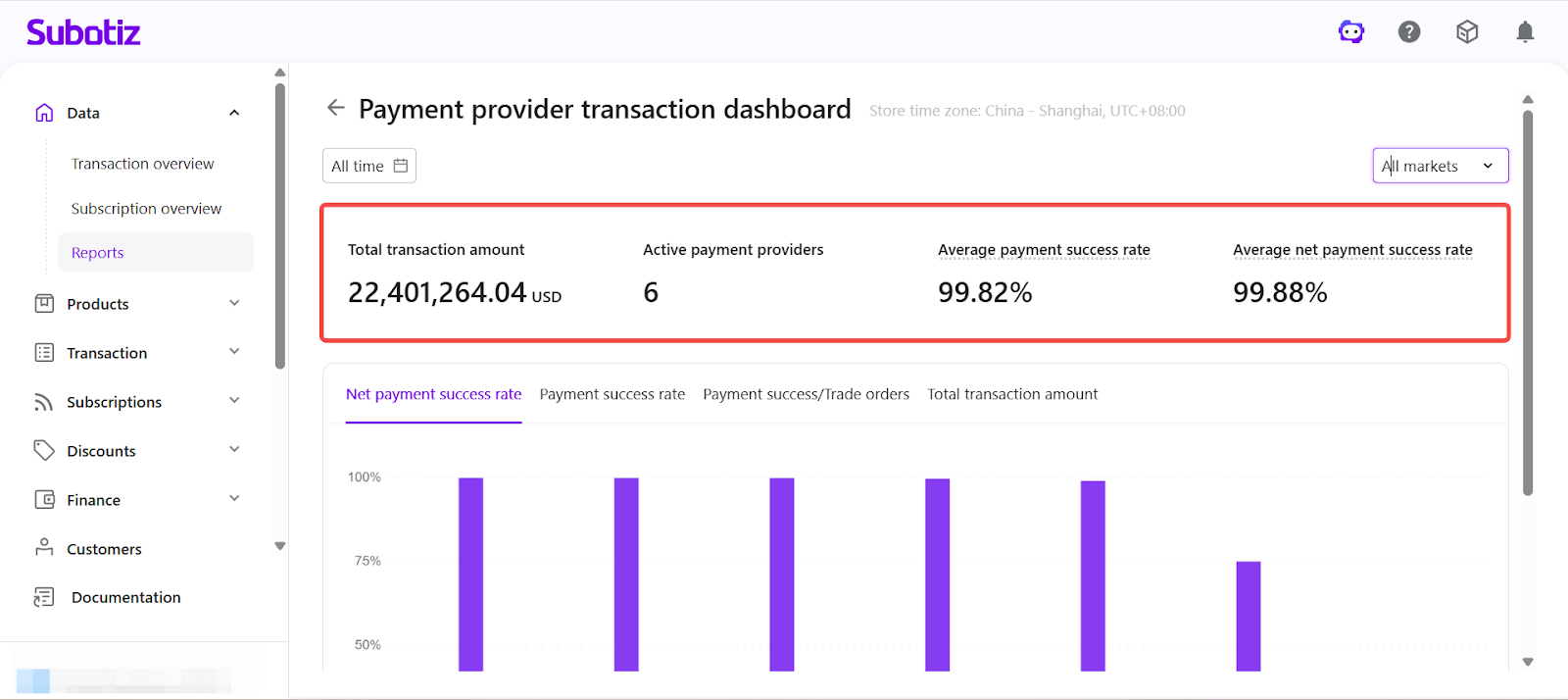The height and width of the screenshot is (700, 1568).
Task: Expand the Products menu chevron
Action: (x=234, y=303)
